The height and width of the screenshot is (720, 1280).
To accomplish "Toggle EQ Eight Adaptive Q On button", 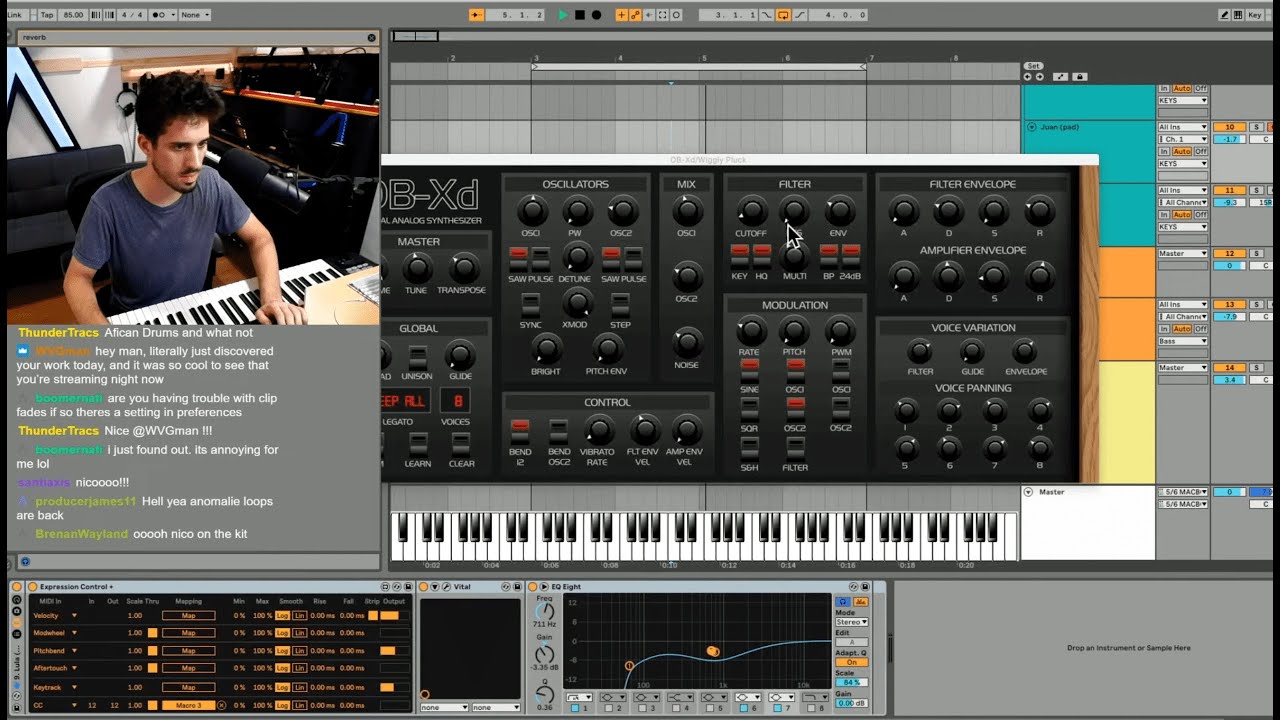I will click(851, 662).
